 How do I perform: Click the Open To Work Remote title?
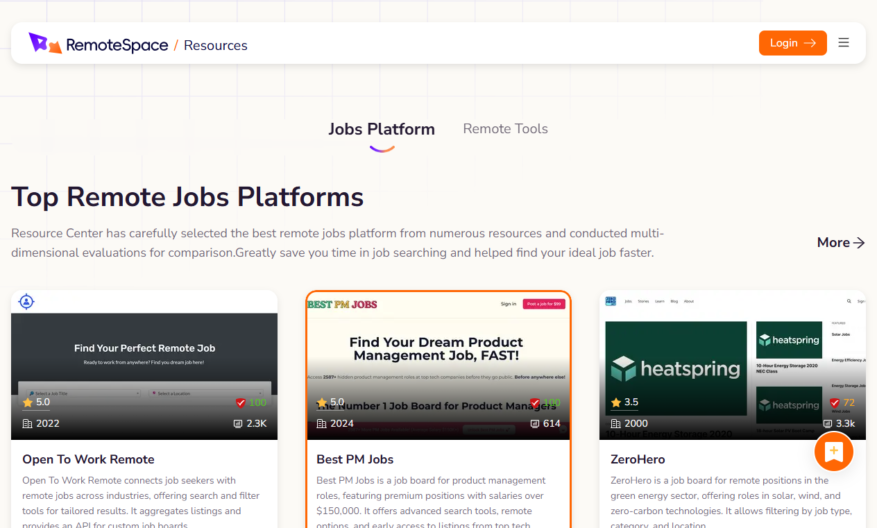[88, 459]
